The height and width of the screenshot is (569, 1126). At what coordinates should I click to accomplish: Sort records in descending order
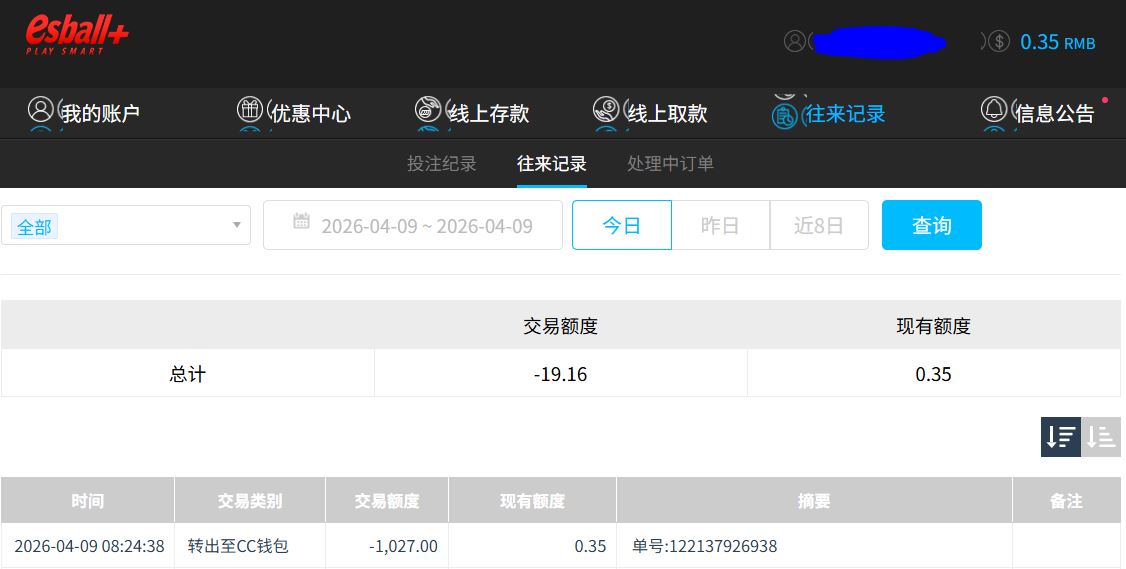pyautogui.click(x=1060, y=437)
